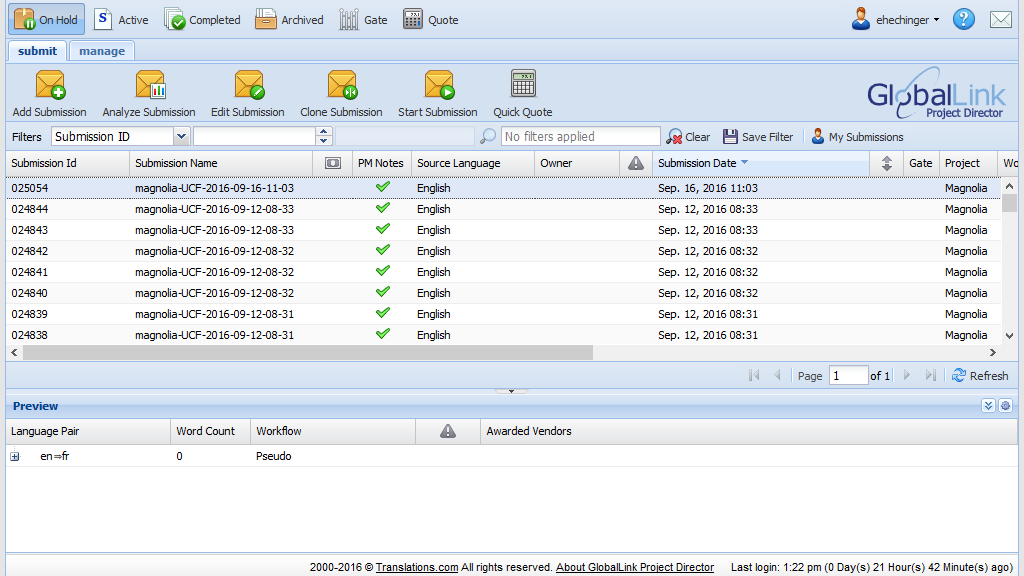Open the Quick Quote calculator

[x=522, y=86]
